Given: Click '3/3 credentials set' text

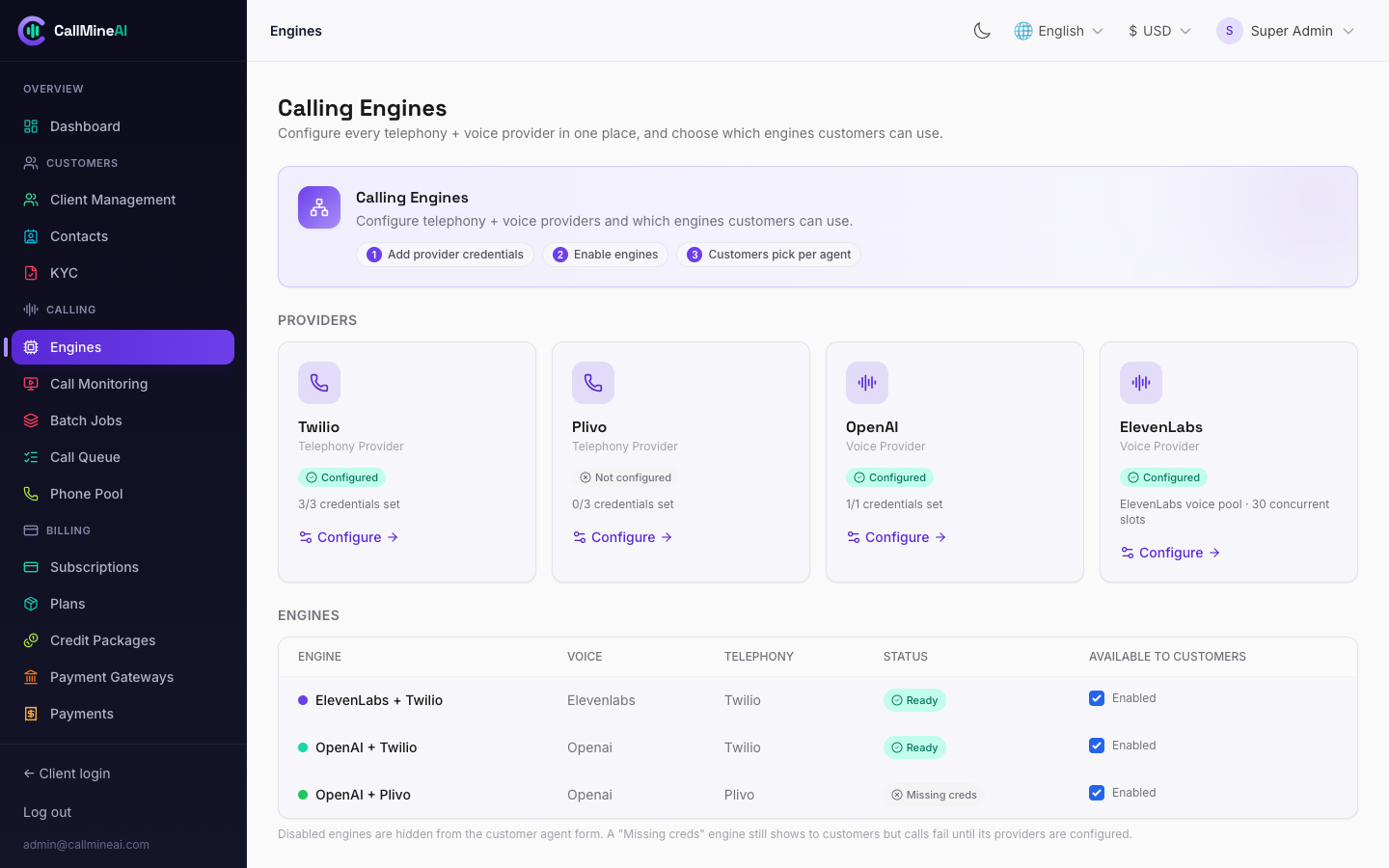Looking at the screenshot, I should pos(349,504).
